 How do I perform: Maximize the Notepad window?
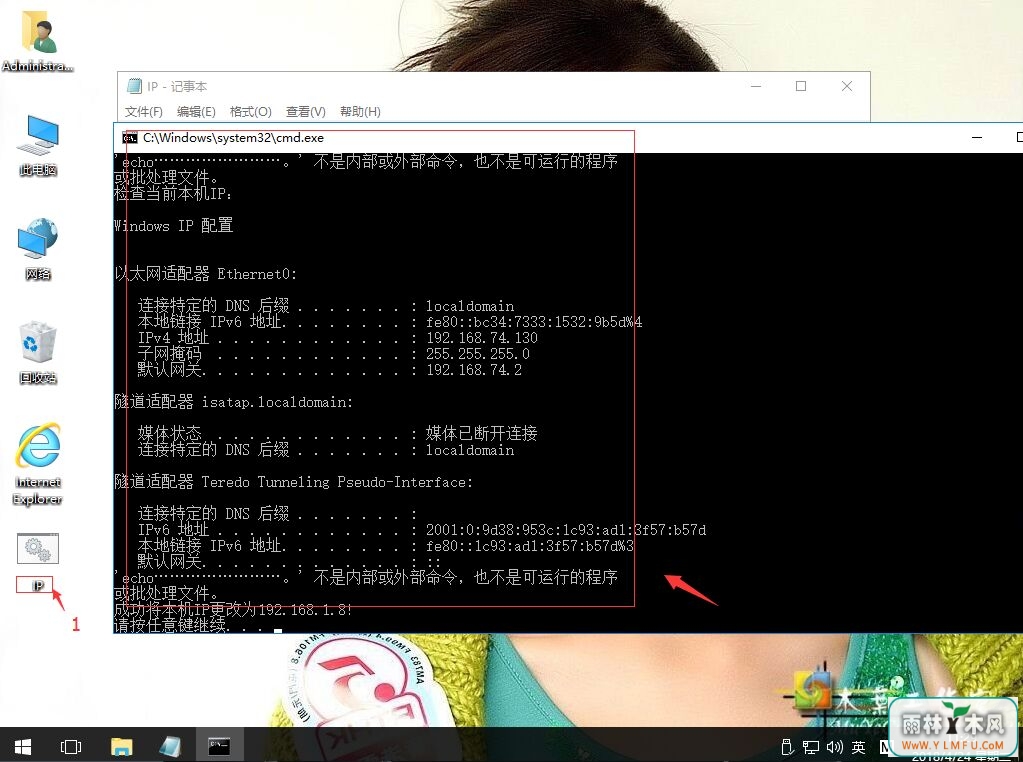[801, 86]
